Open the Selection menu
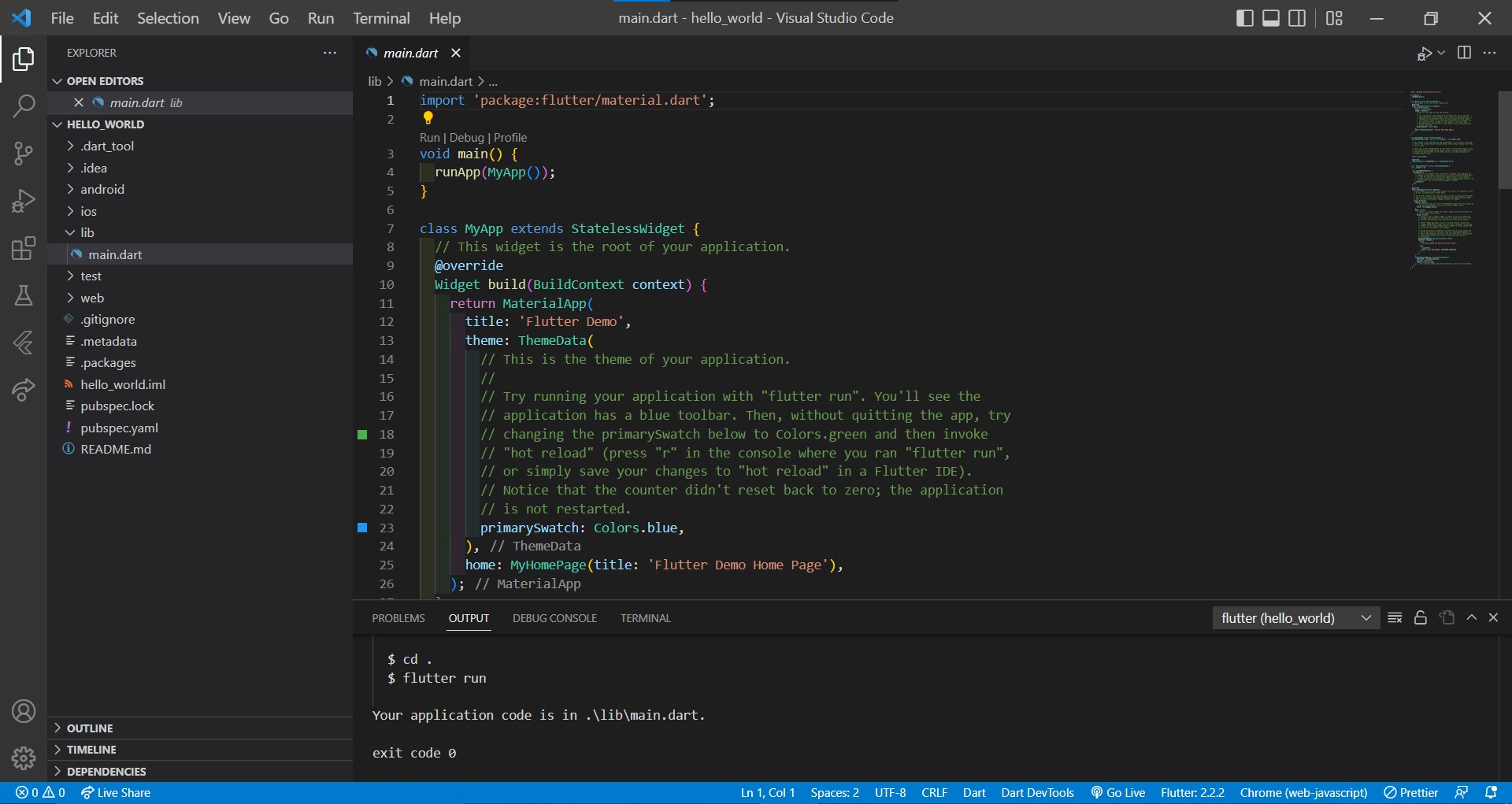This screenshot has width=1512, height=804. pyautogui.click(x=168, y=18)
